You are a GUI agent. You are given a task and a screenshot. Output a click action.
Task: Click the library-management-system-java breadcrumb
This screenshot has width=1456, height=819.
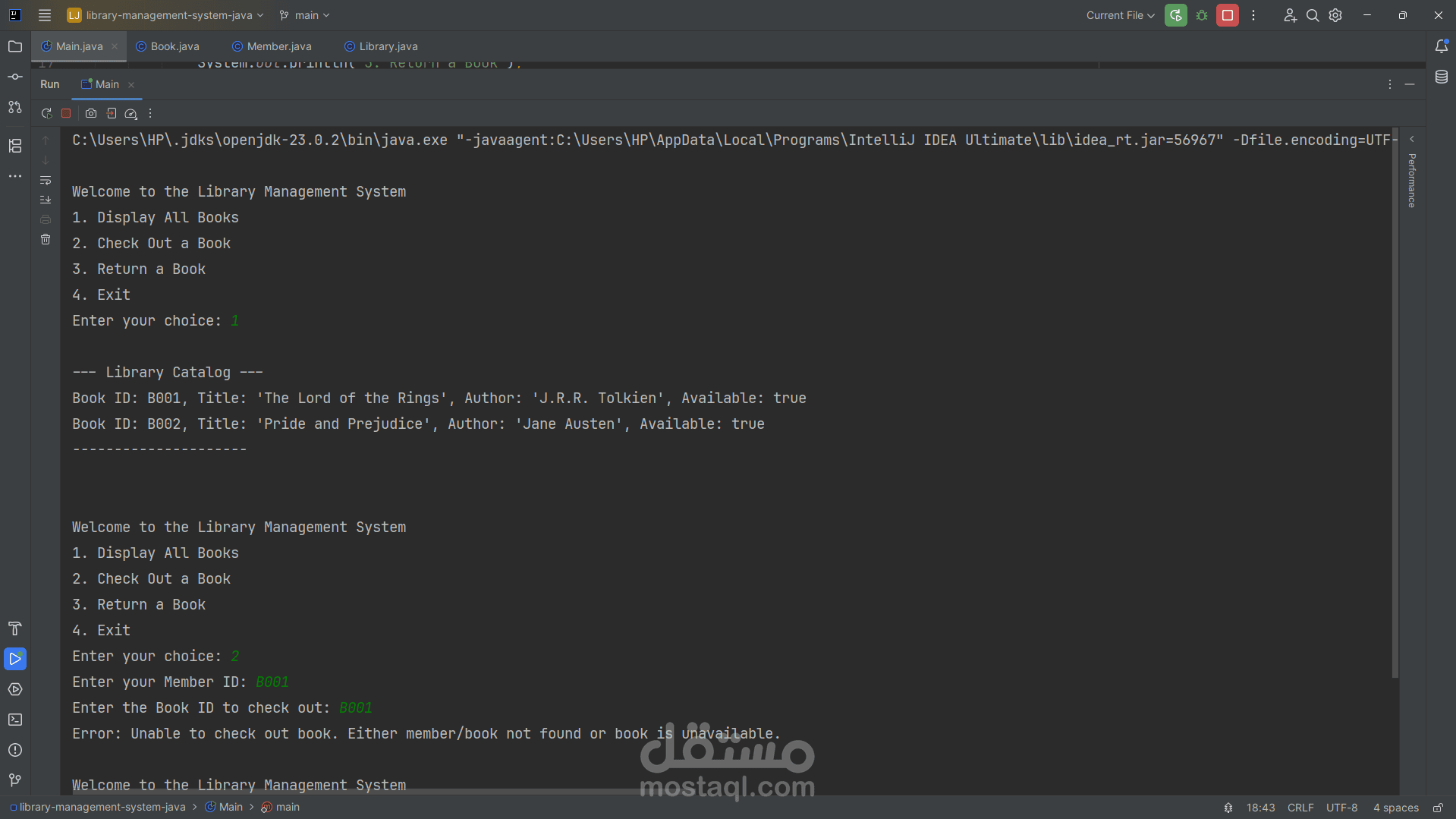click(98, 807)
